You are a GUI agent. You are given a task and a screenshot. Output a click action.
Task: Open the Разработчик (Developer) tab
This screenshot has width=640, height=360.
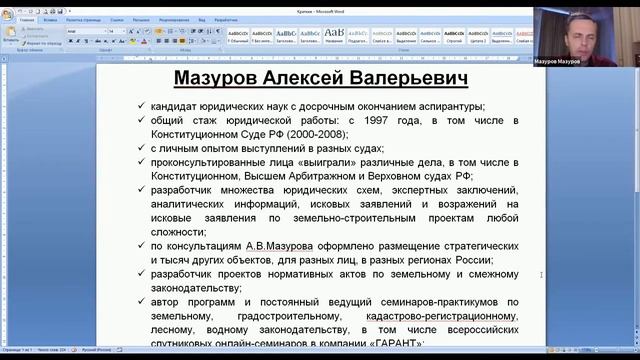coord(226,20)
